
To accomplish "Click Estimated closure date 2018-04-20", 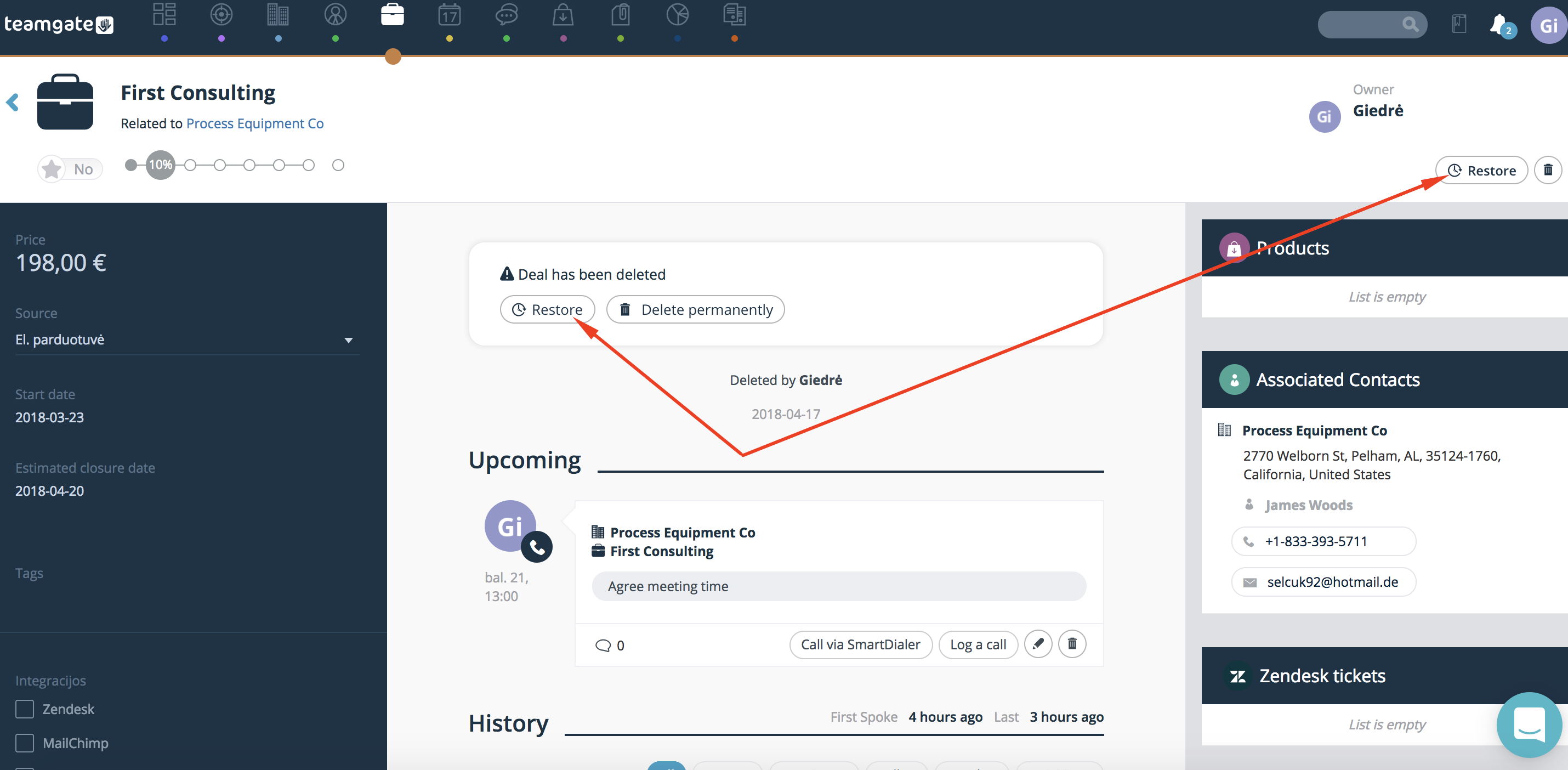I will (x=49, y=491).
